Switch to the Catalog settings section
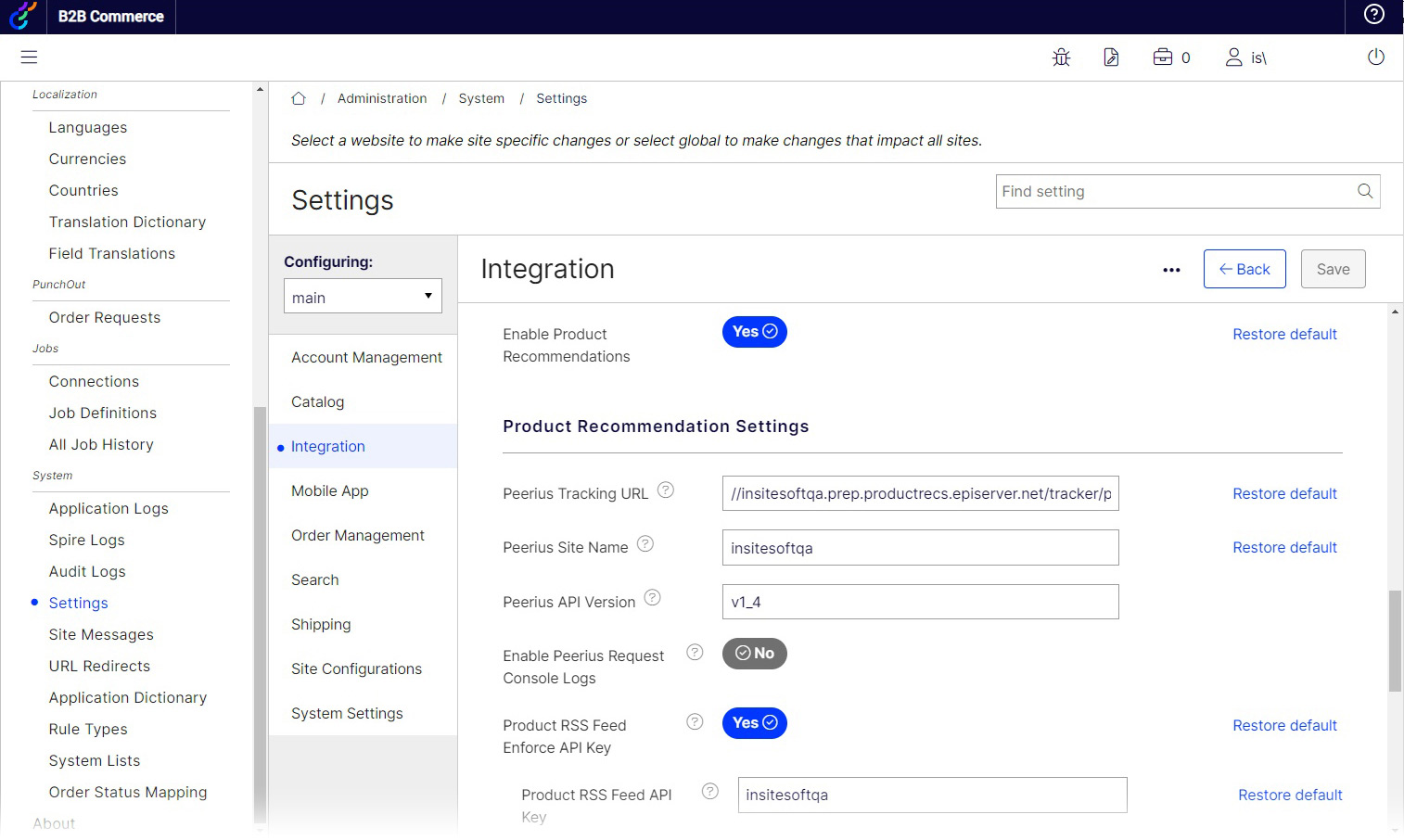 317,401
